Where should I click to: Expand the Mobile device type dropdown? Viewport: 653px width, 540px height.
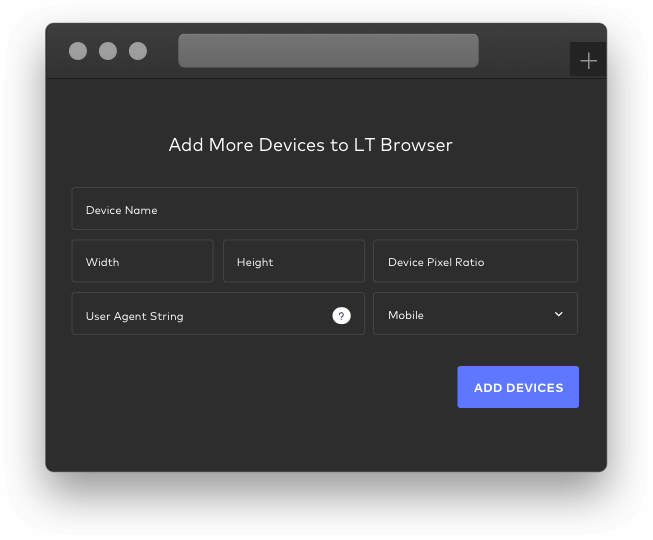475,314
